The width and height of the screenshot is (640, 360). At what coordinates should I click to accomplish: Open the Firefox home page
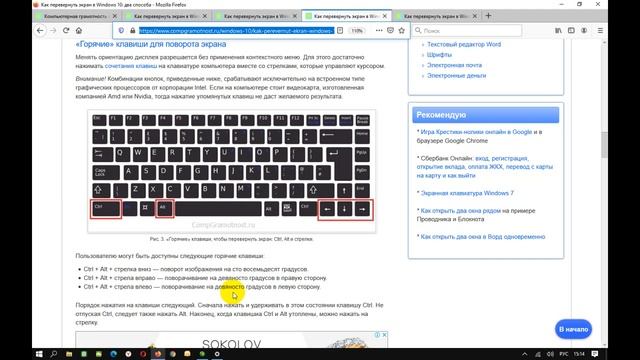[x=79, y=31]
